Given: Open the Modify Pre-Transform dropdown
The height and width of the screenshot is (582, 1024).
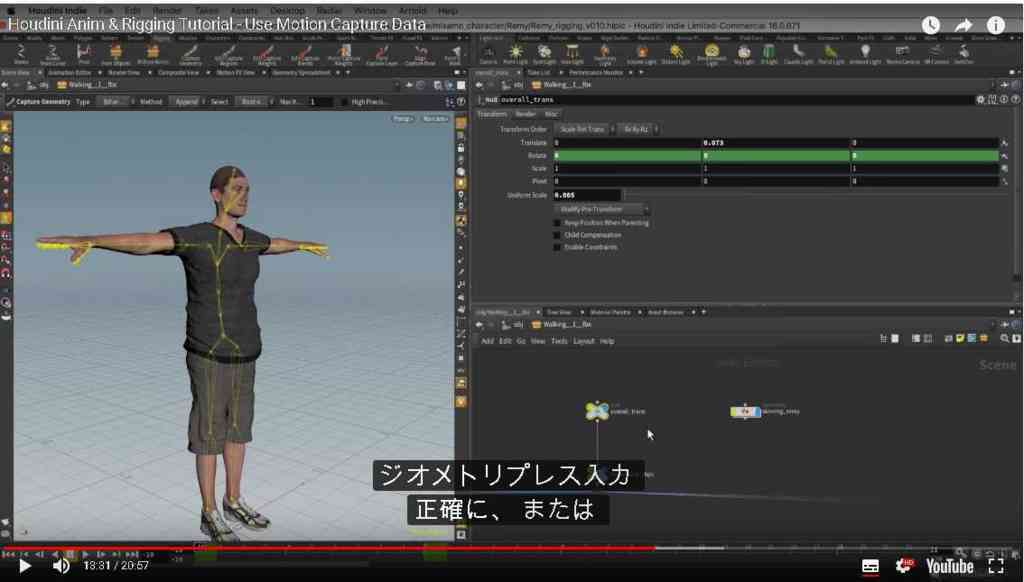Looking at the screenshot, I should pos(602,209).
